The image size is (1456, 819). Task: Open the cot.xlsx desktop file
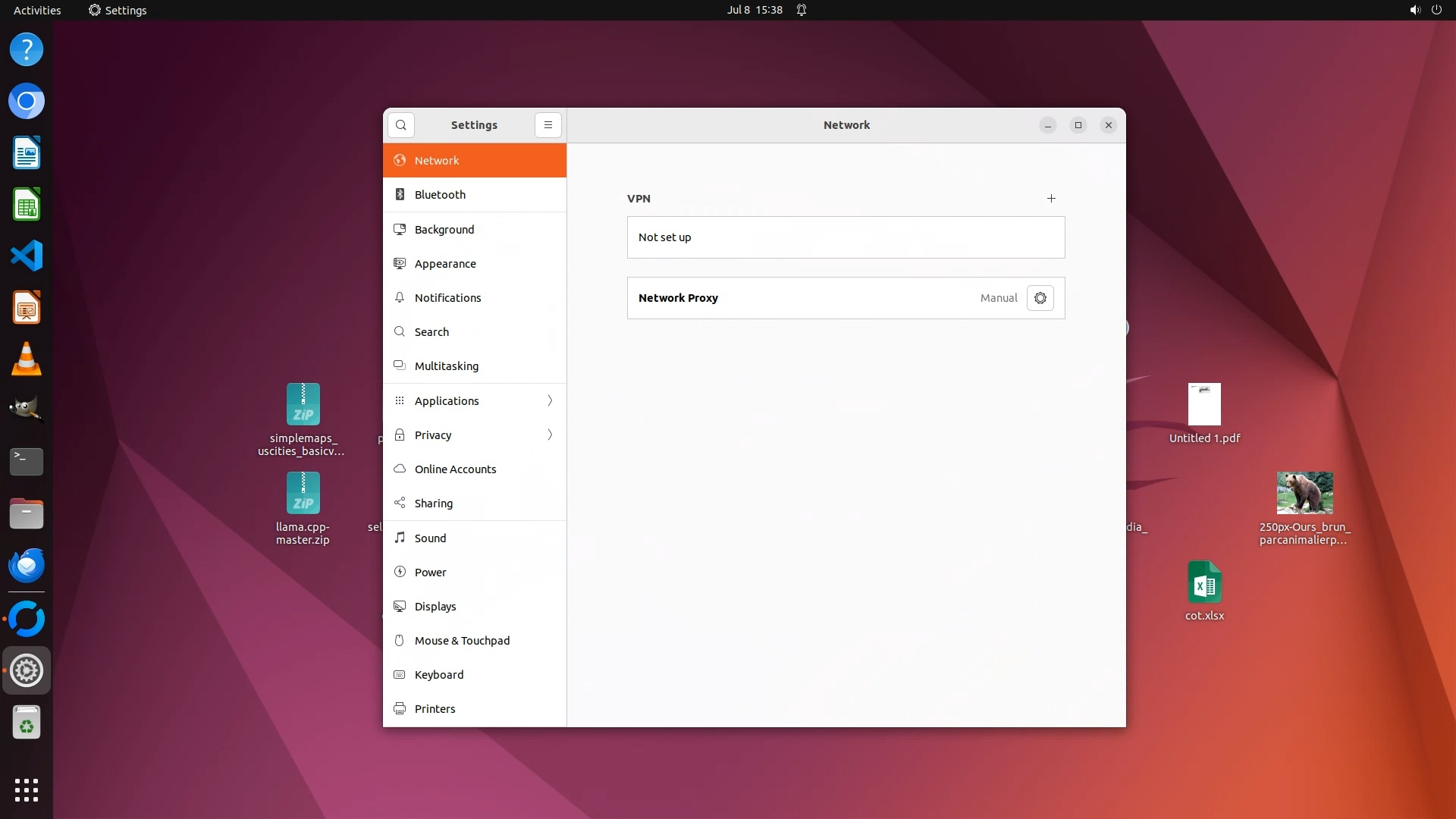click(1204, 583)
